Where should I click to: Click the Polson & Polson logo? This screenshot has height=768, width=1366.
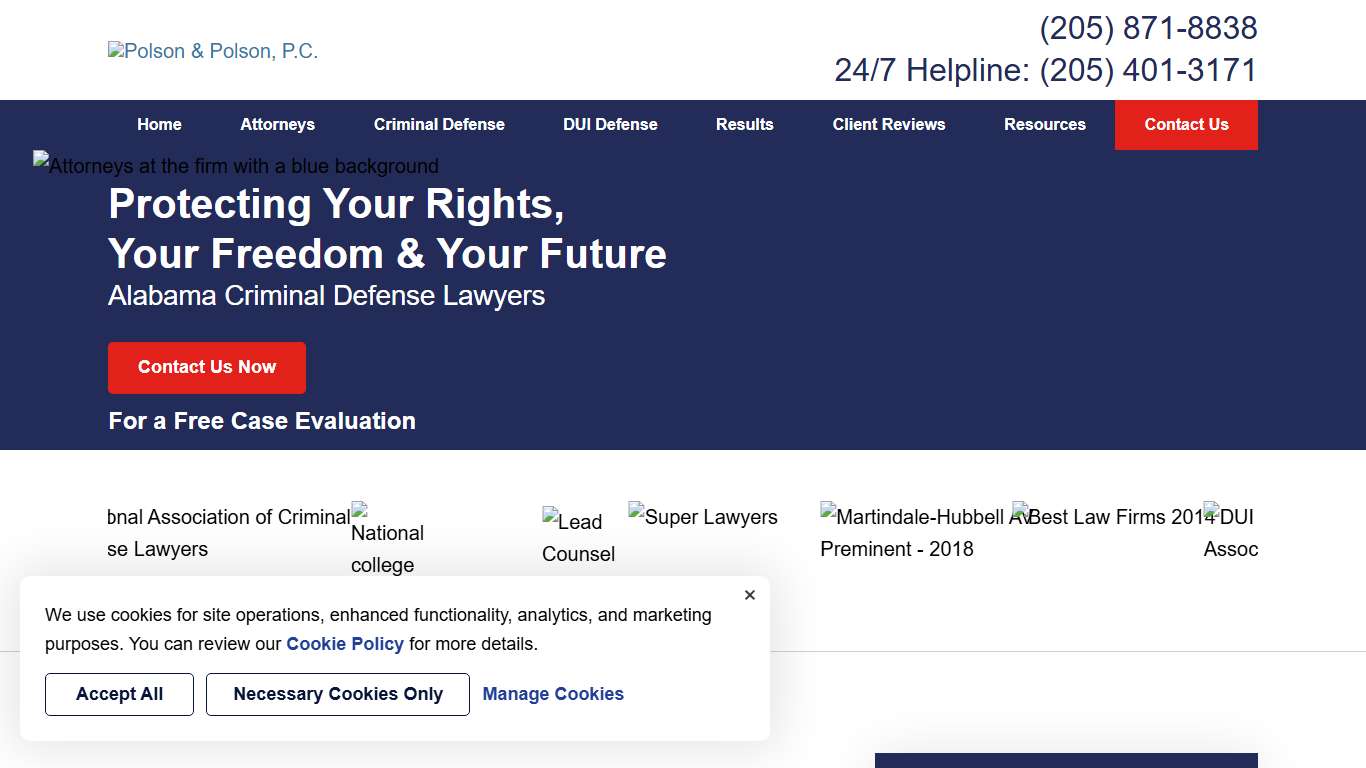[213, 51]
